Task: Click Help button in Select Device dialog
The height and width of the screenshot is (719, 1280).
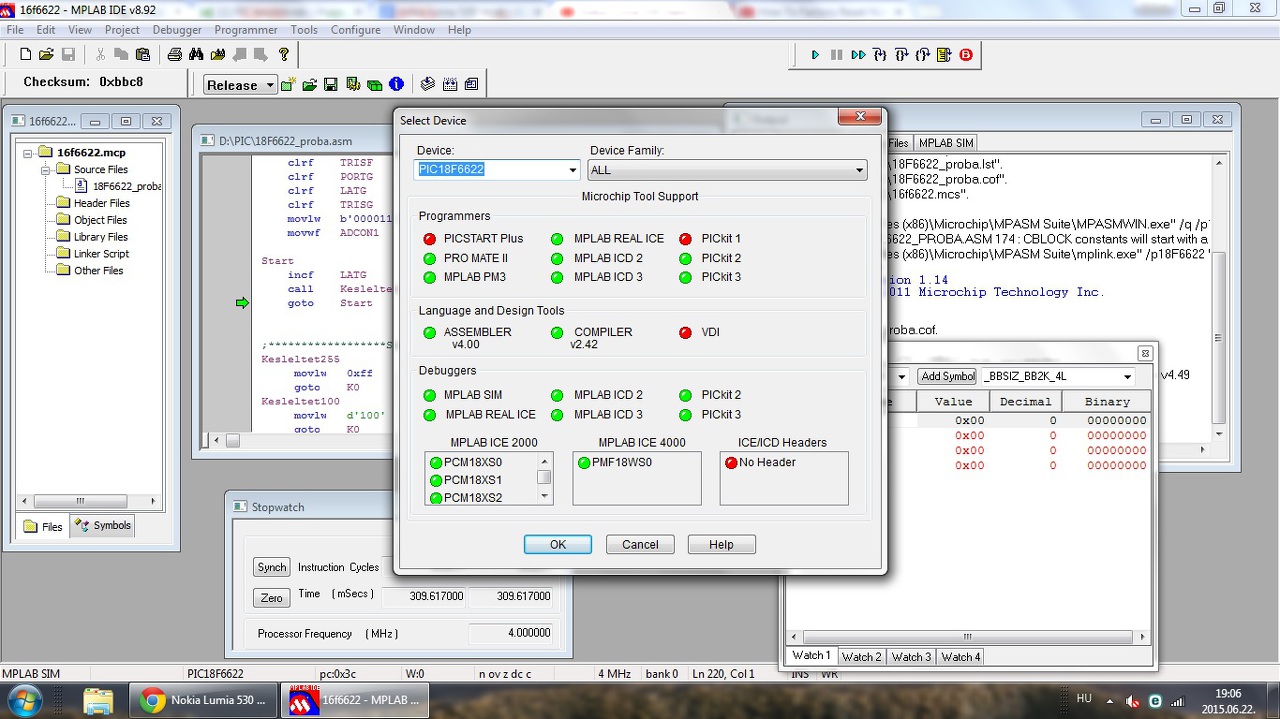Action: [721, 544]
